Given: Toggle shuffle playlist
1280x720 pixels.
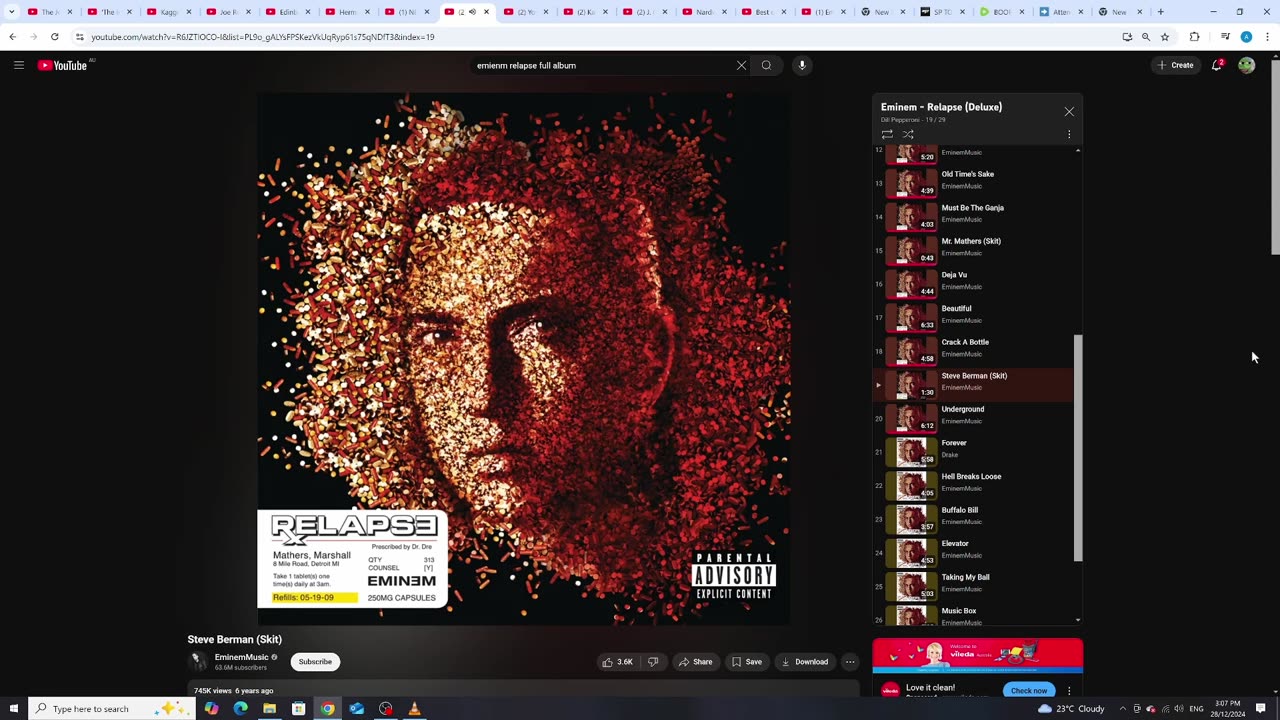Looking at the screenshot, I should click(x=908, y=134).
